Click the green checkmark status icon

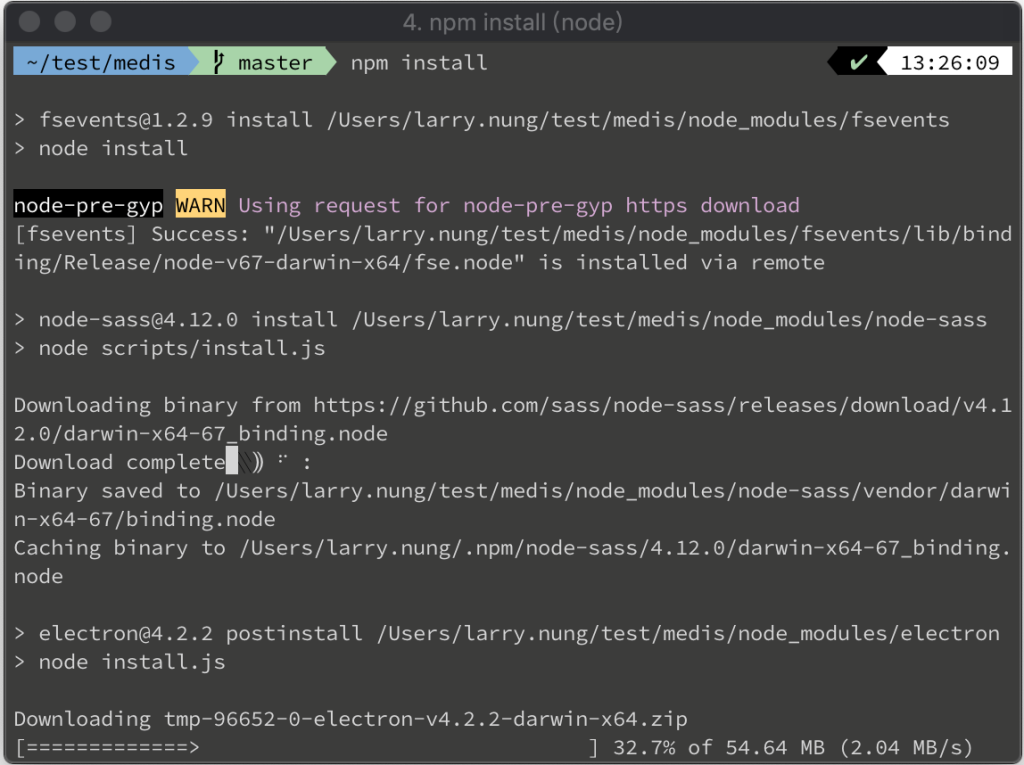tap(858, 62)
